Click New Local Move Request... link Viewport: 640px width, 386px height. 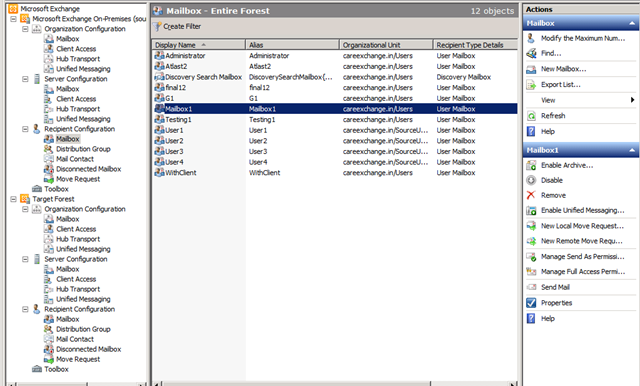[x=582, y=226]
